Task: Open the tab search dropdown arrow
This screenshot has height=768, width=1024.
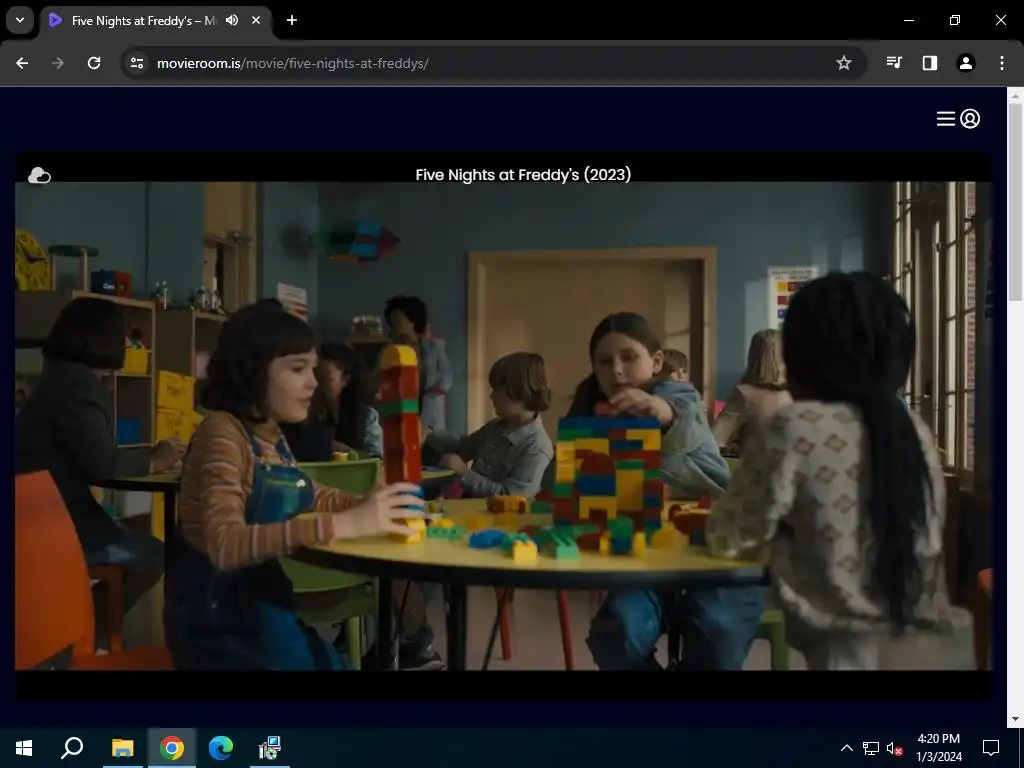Action: (20, 20)
